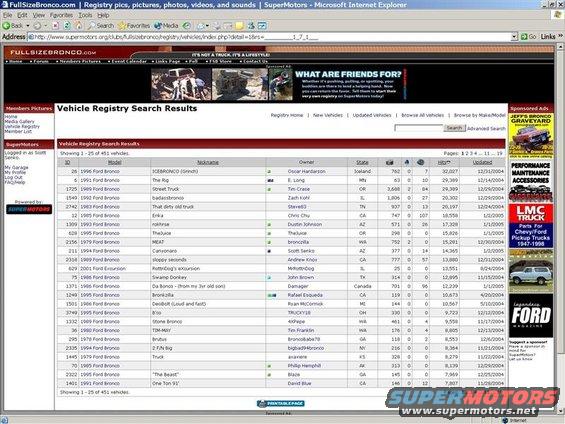Click the Go button next to address bar
The height and width of the screenshot is (424, 565).
[529, 37]
